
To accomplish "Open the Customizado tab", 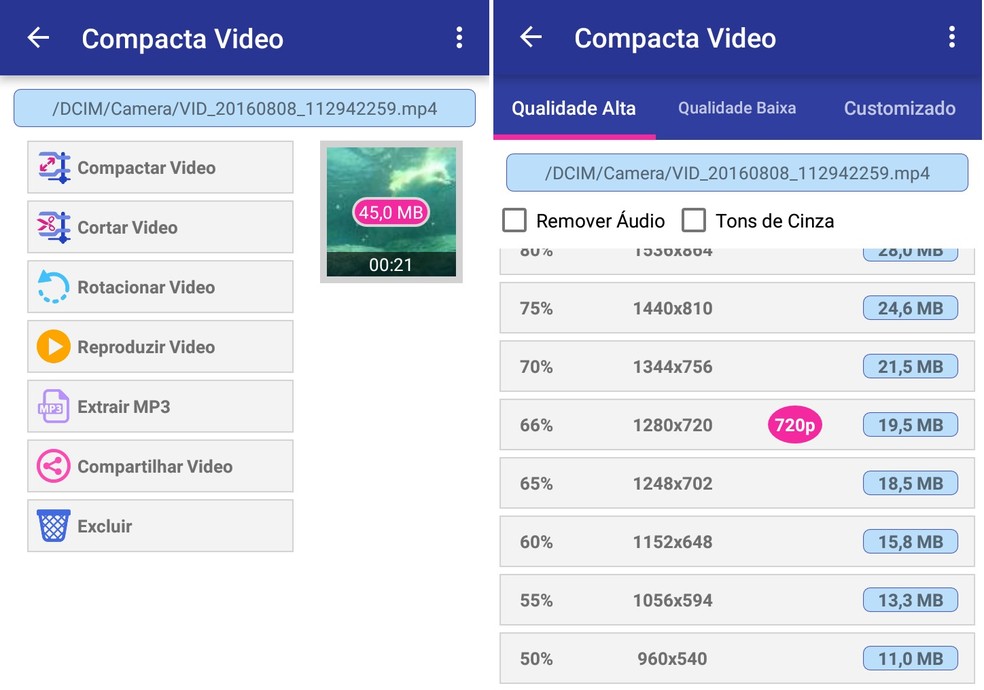I will click(x=899, y=108).
